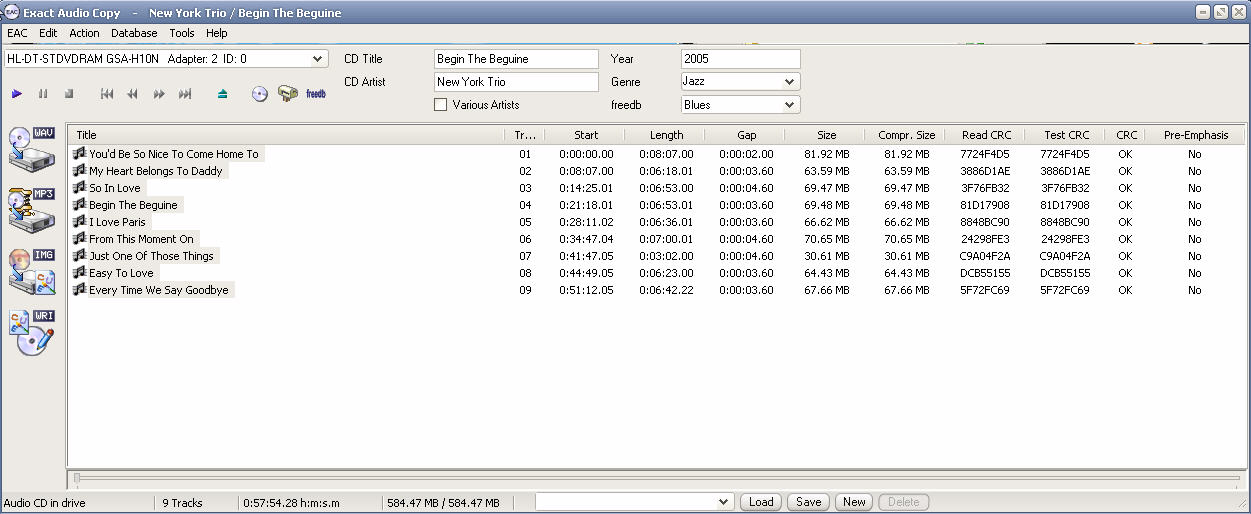Select track You'd Be So Nice To Come Home To

174,154
